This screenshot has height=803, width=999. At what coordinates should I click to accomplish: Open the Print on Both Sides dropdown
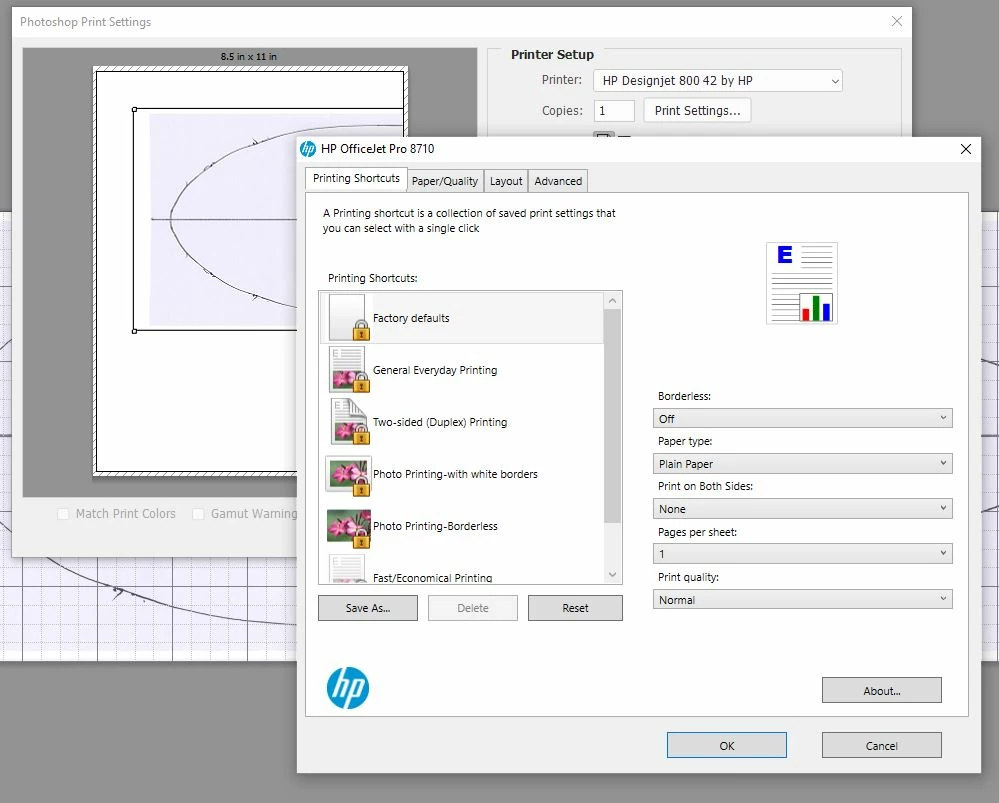(x=802, y=509)
